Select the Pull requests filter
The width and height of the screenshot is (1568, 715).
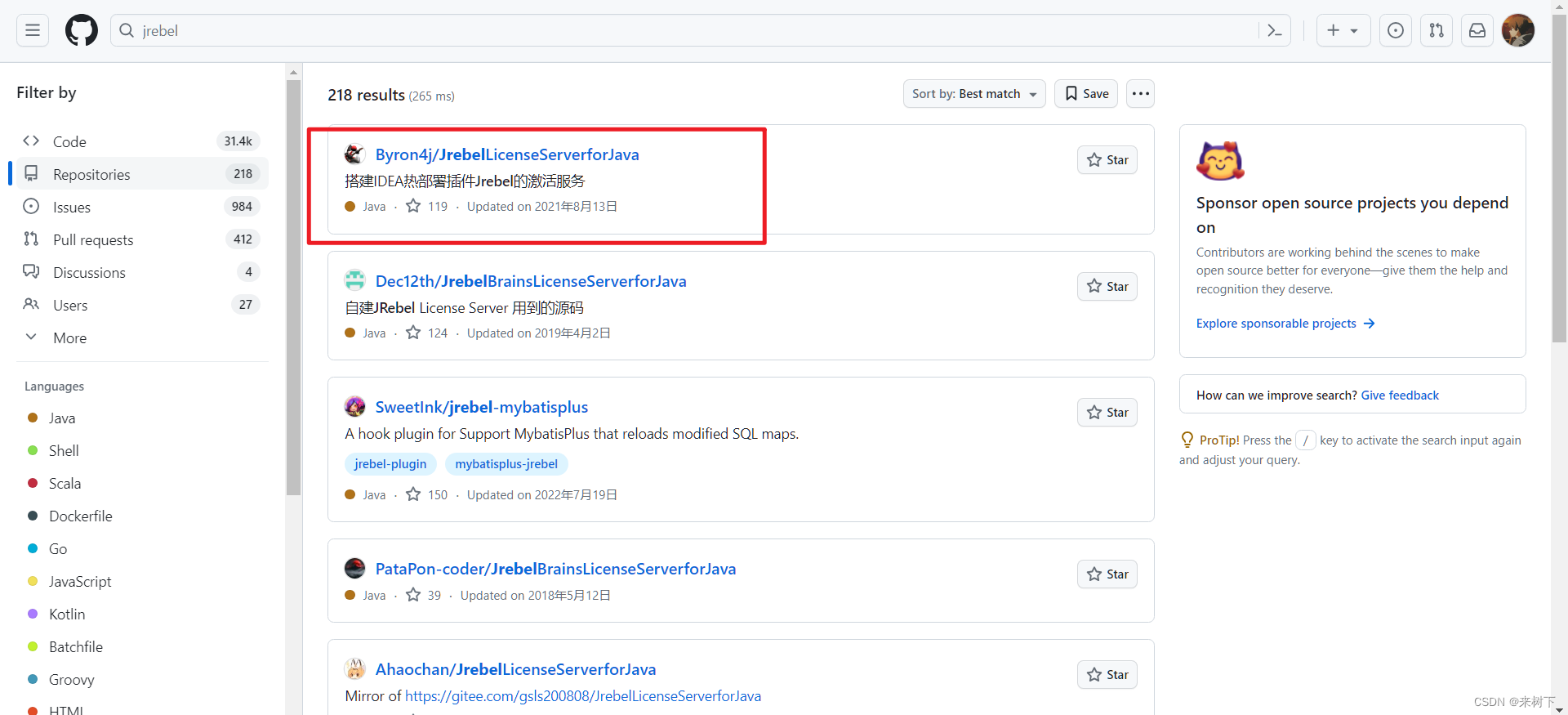click(142, 239)
